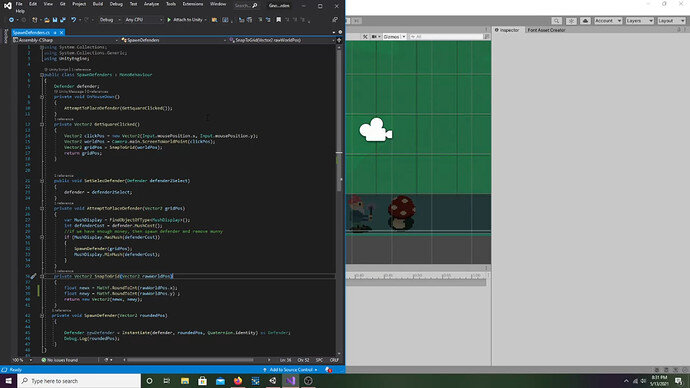Collapse the AttemptToPlaceDefender method region

click(42, 209)
